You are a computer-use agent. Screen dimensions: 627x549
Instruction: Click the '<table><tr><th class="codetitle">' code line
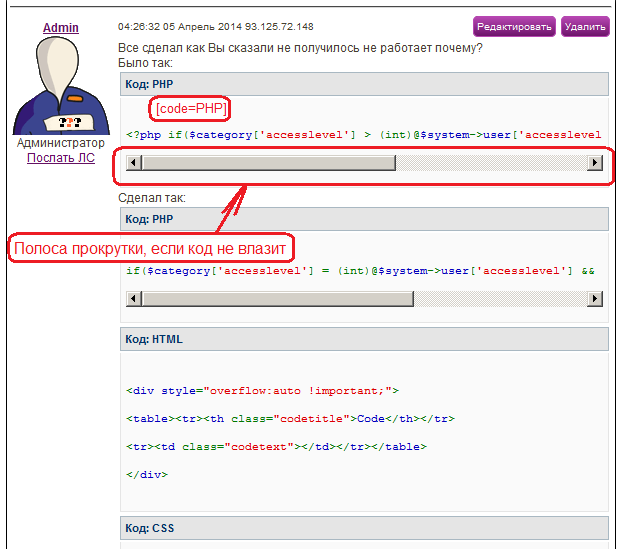(x=290, y=419)
